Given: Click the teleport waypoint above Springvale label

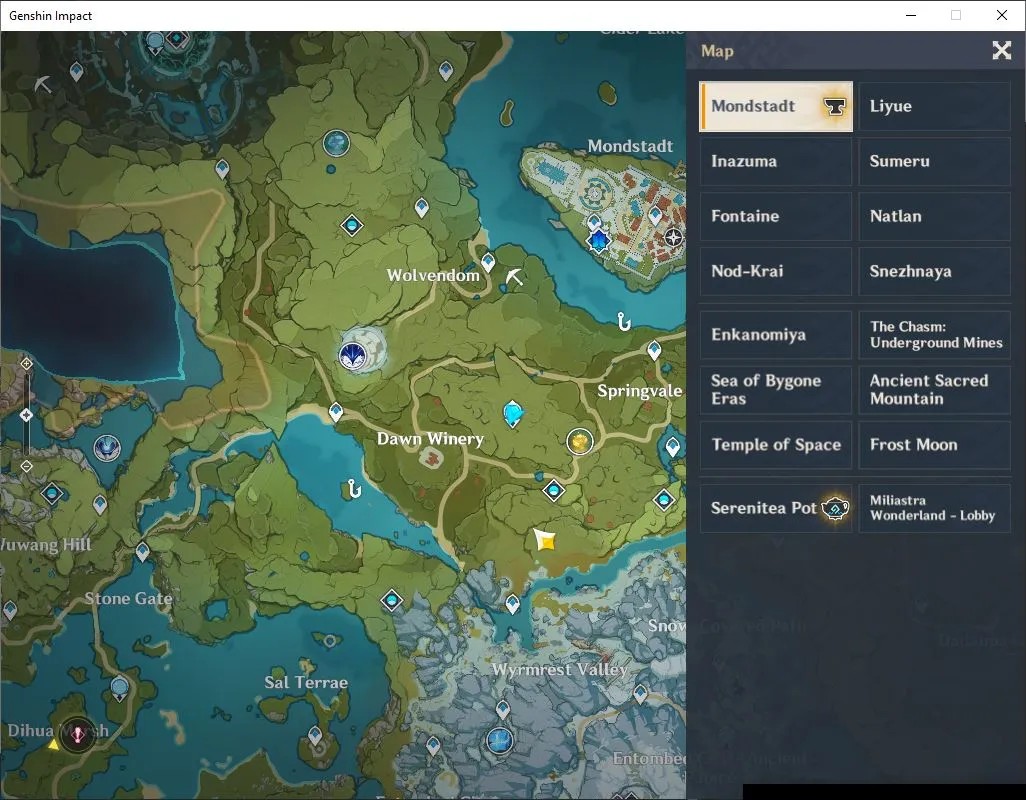Looking at the screenshot, I should point(654,351).
